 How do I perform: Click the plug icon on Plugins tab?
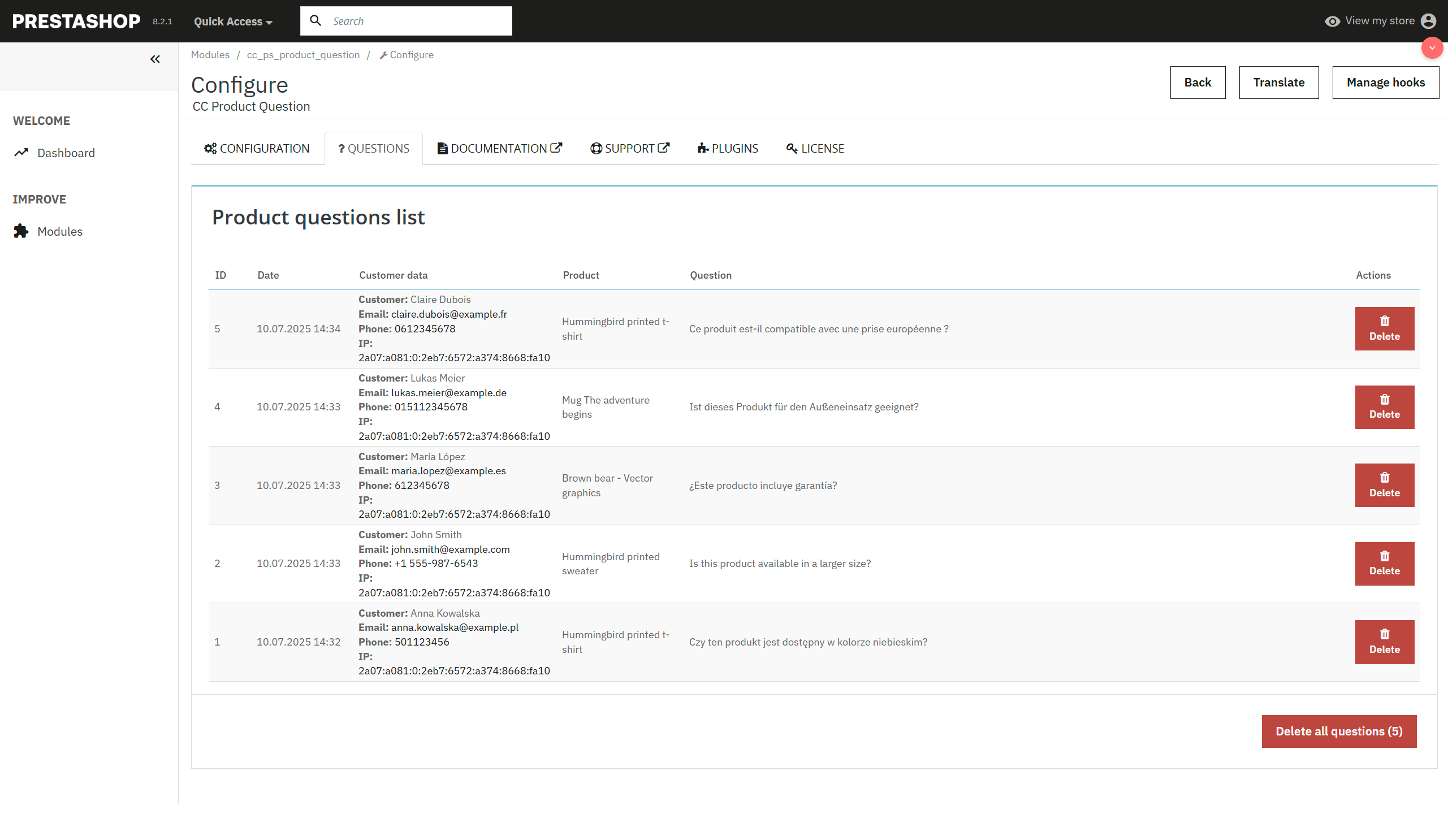click(702, 148)
